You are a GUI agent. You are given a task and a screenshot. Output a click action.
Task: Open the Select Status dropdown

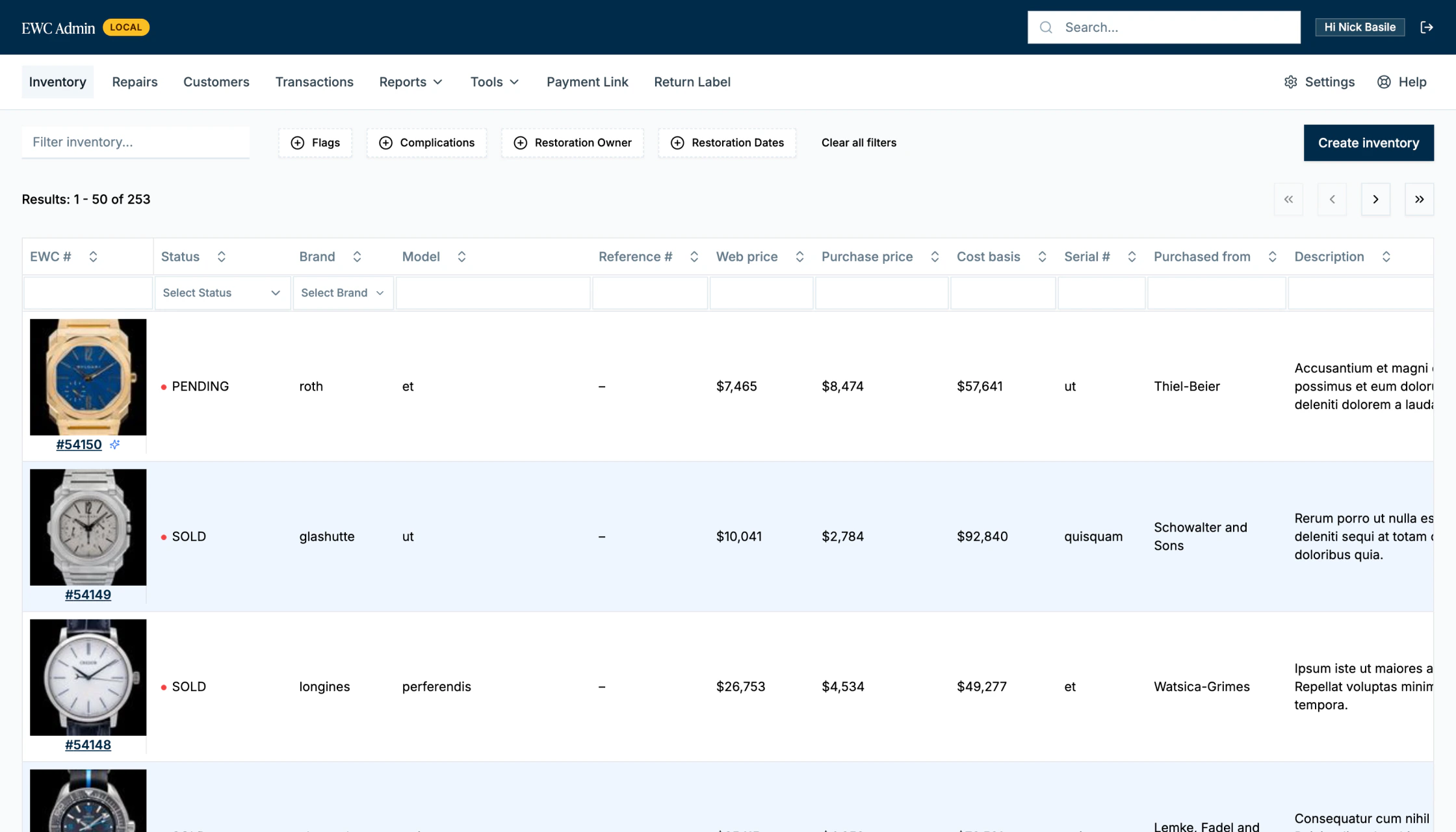[222, 293]
